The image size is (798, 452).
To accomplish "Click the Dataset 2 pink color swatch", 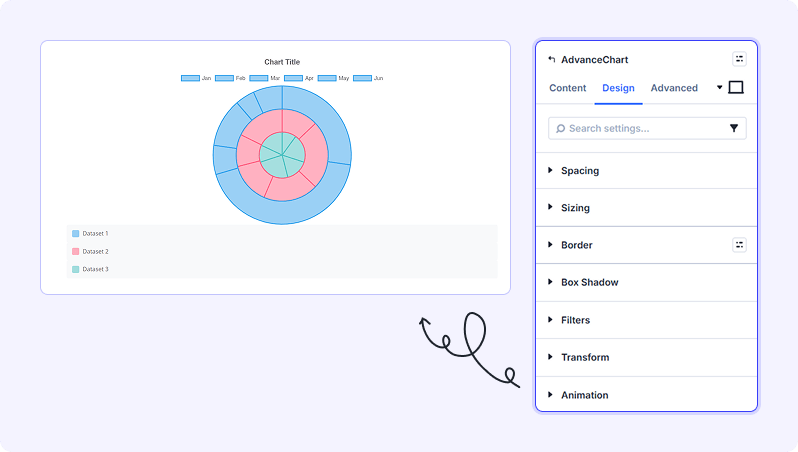I will click(x=75, y=251).
